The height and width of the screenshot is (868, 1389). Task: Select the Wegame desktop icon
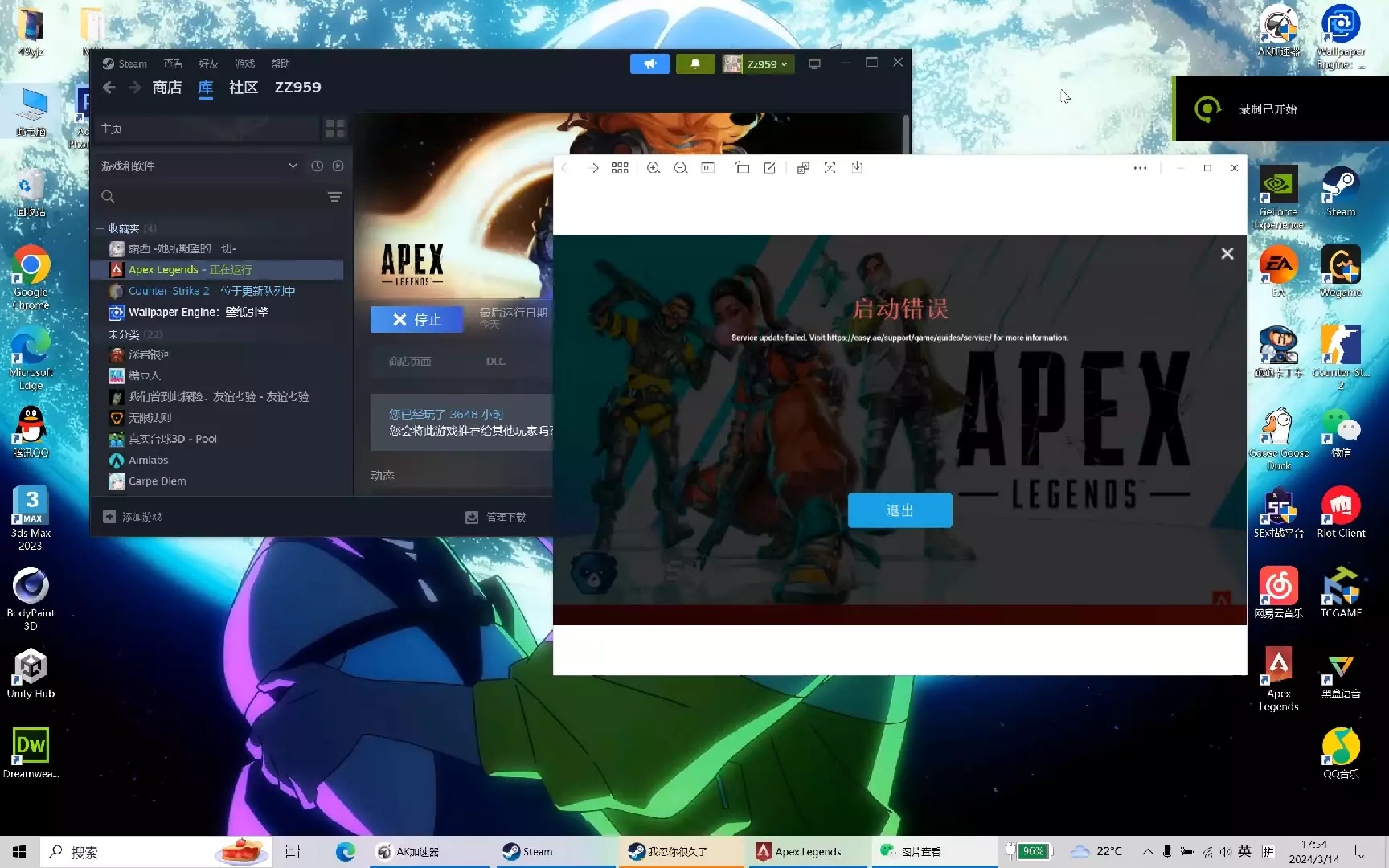[x=1341, y=272]
